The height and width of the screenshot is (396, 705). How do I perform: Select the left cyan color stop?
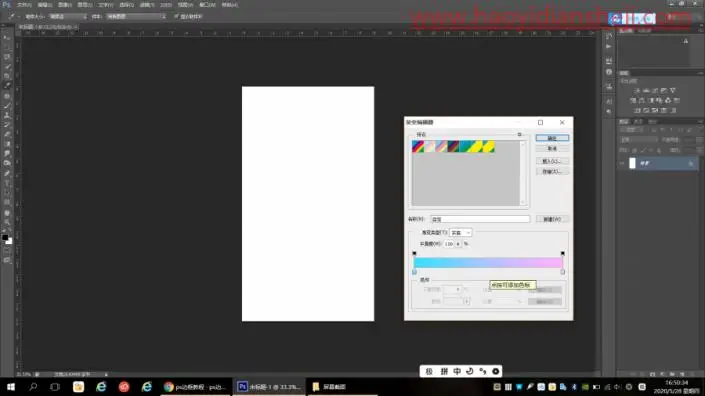(x=415, y=272)
